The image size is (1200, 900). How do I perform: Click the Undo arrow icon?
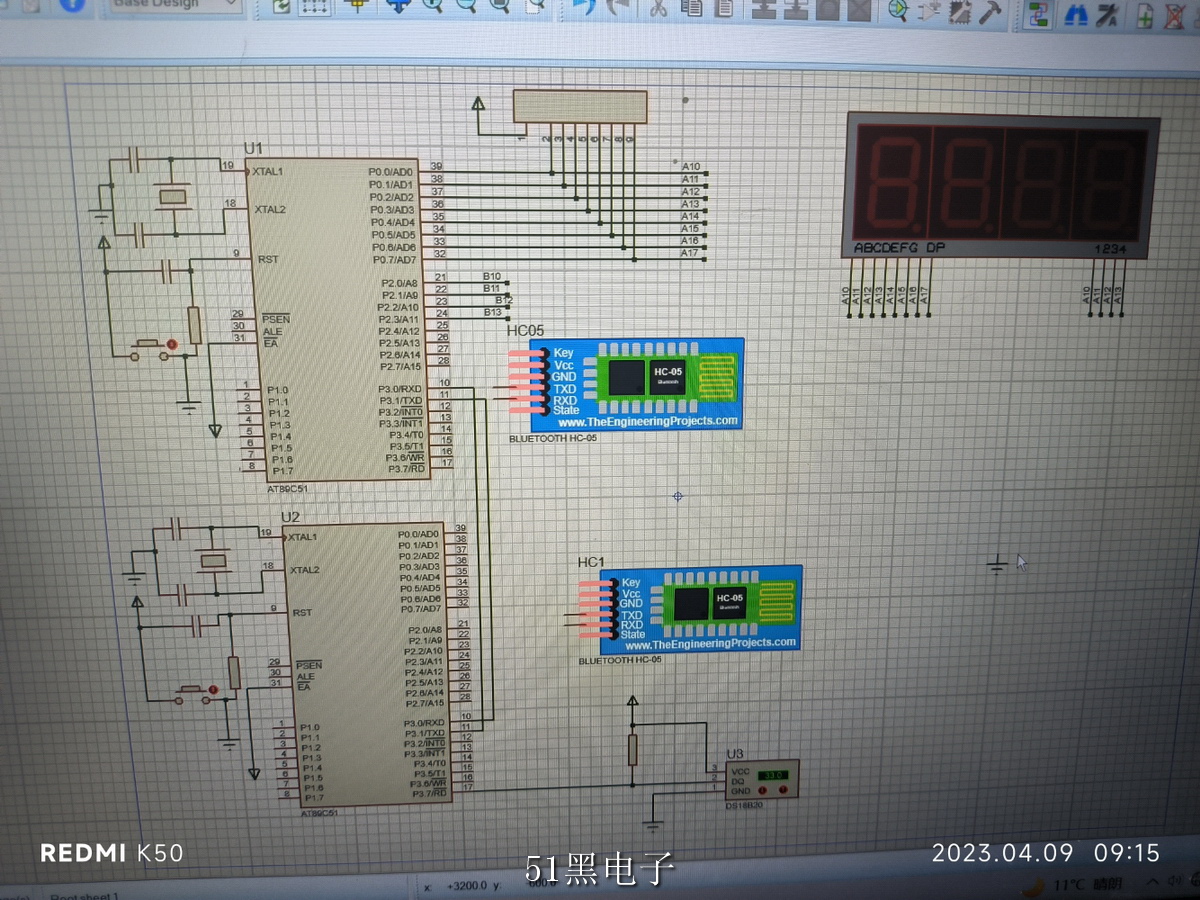point(583,8)
